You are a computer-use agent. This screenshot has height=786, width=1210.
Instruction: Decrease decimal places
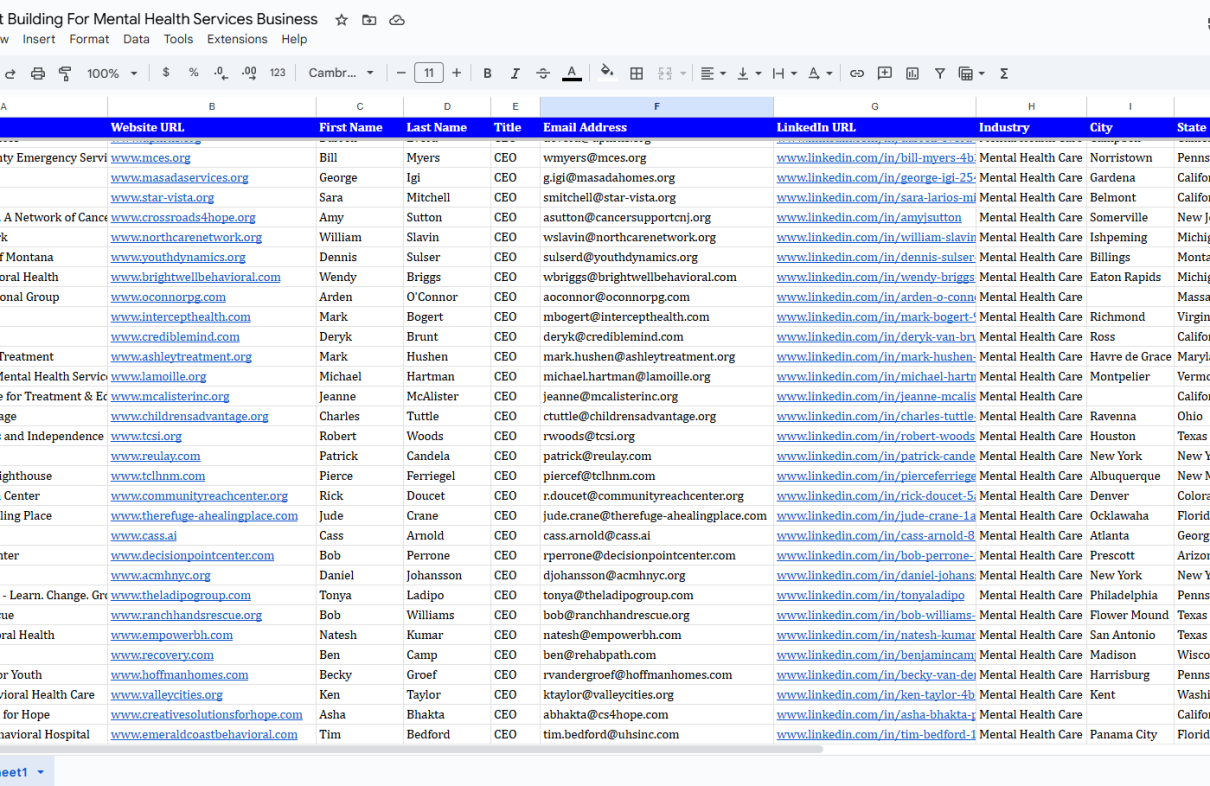[x=221, y=73]
